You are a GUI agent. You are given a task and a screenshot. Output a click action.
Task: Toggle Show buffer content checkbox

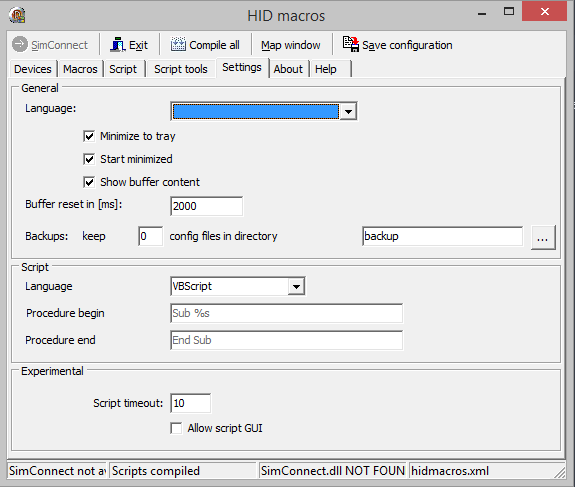(89, 182)
